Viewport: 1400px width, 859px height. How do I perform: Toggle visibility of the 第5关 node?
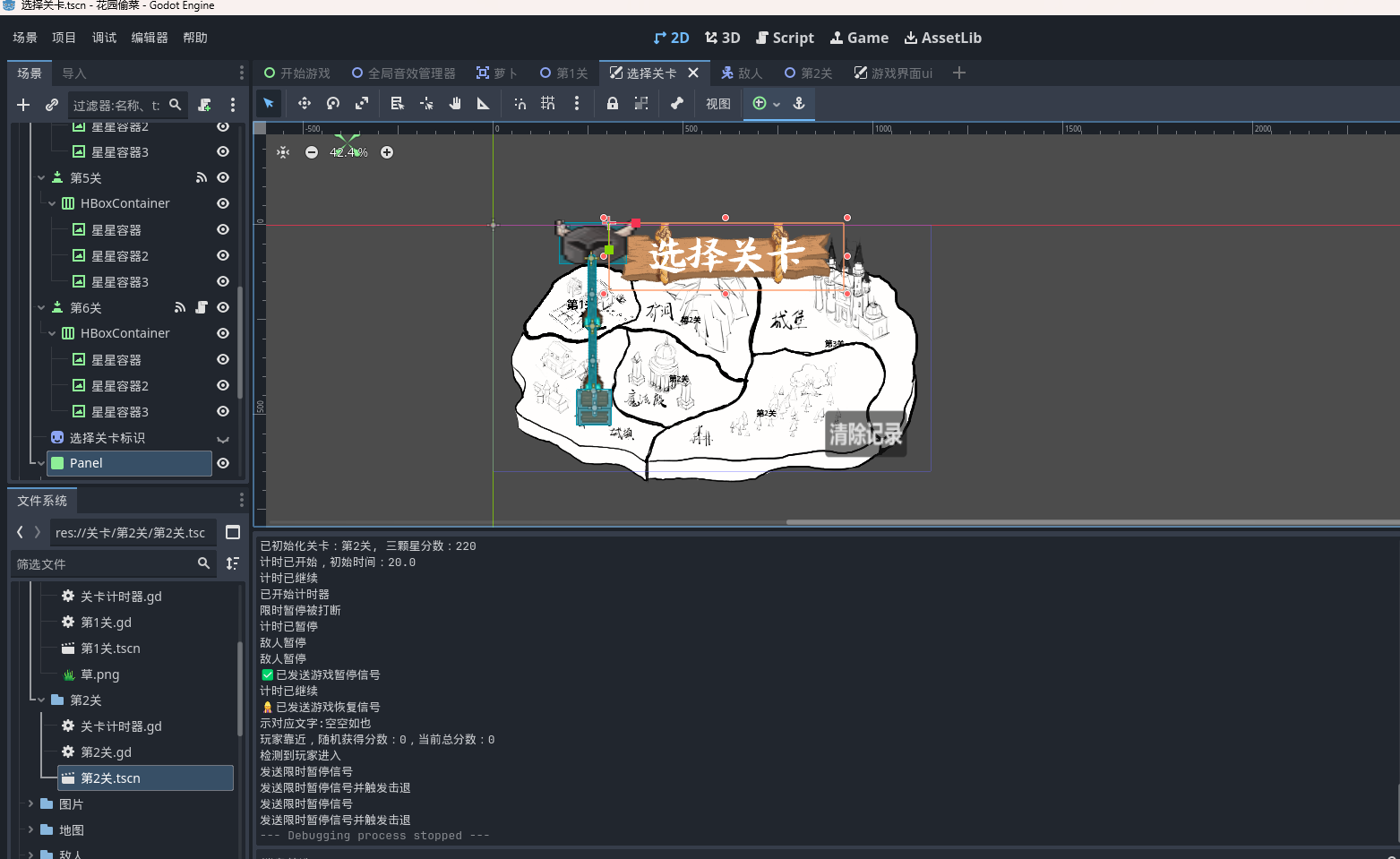tap(223, 178)
